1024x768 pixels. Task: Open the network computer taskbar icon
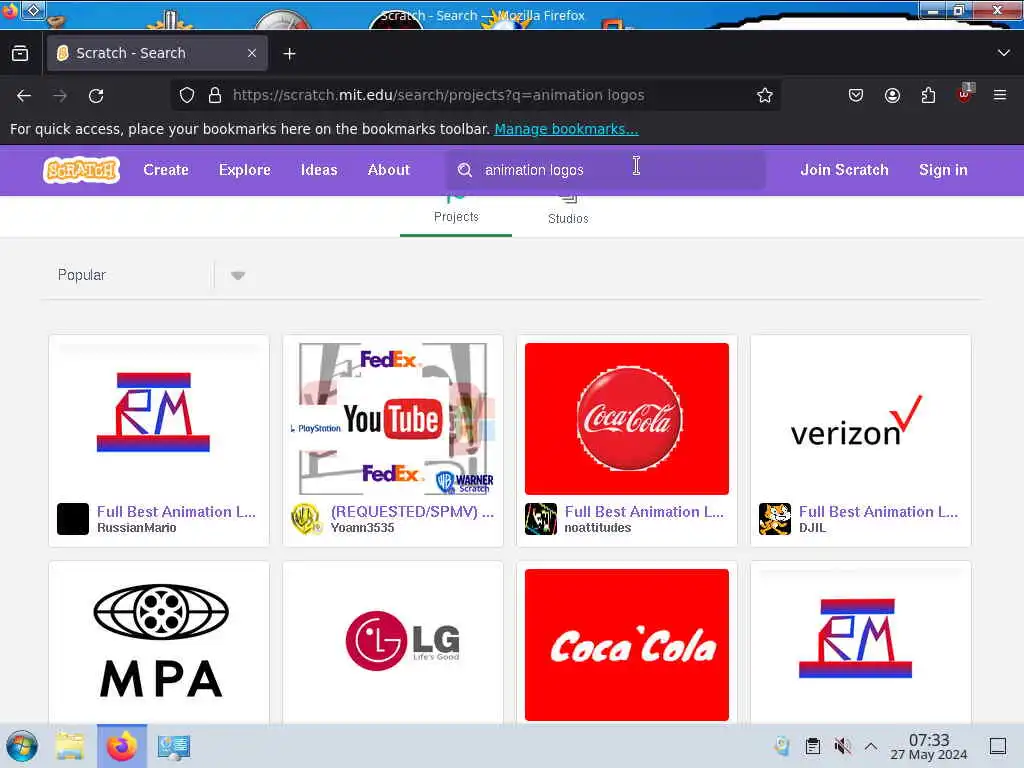click(x=174, y=746)
